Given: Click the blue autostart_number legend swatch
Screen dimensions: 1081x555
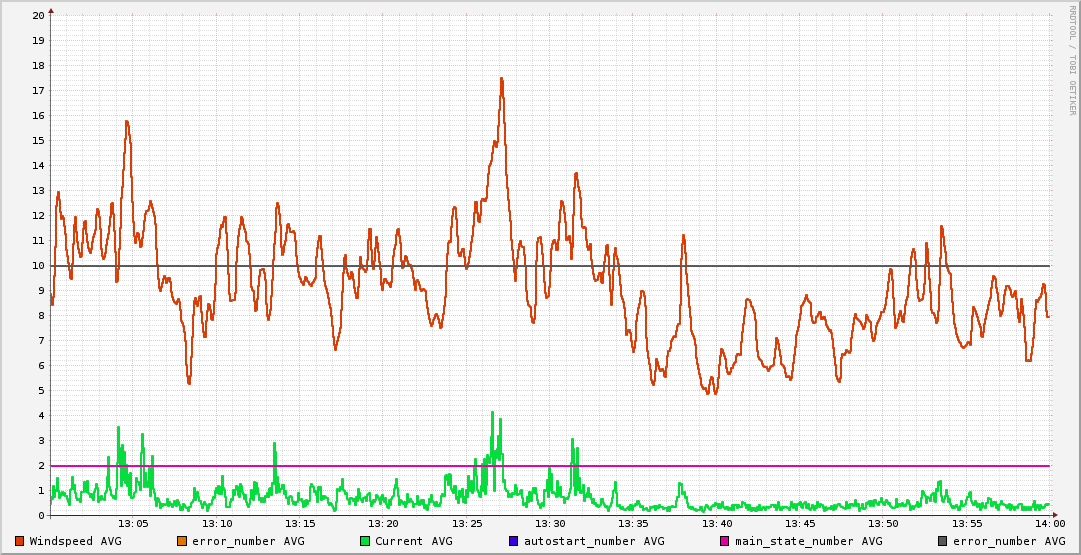Looking at the screenshot, I should point(514,541).
